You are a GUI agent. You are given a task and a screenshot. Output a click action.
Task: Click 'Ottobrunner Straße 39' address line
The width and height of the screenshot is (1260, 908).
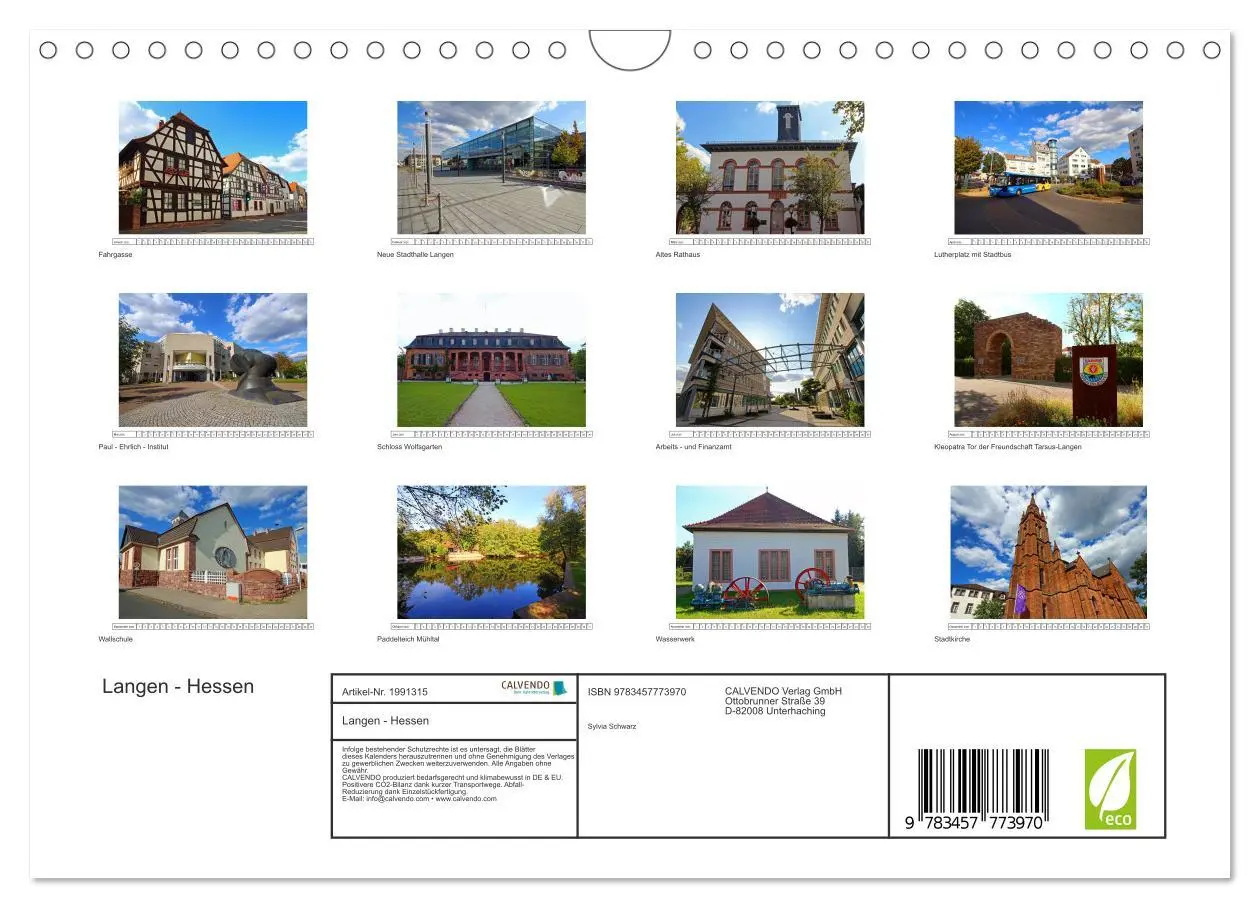pos(775,701)
